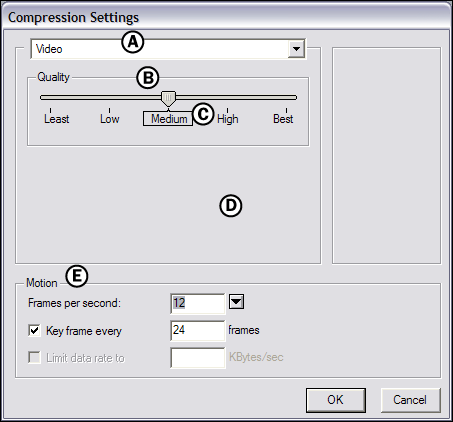453x422 pixels.
Task: Set quality to Least on slider
Action: (56, 119)
